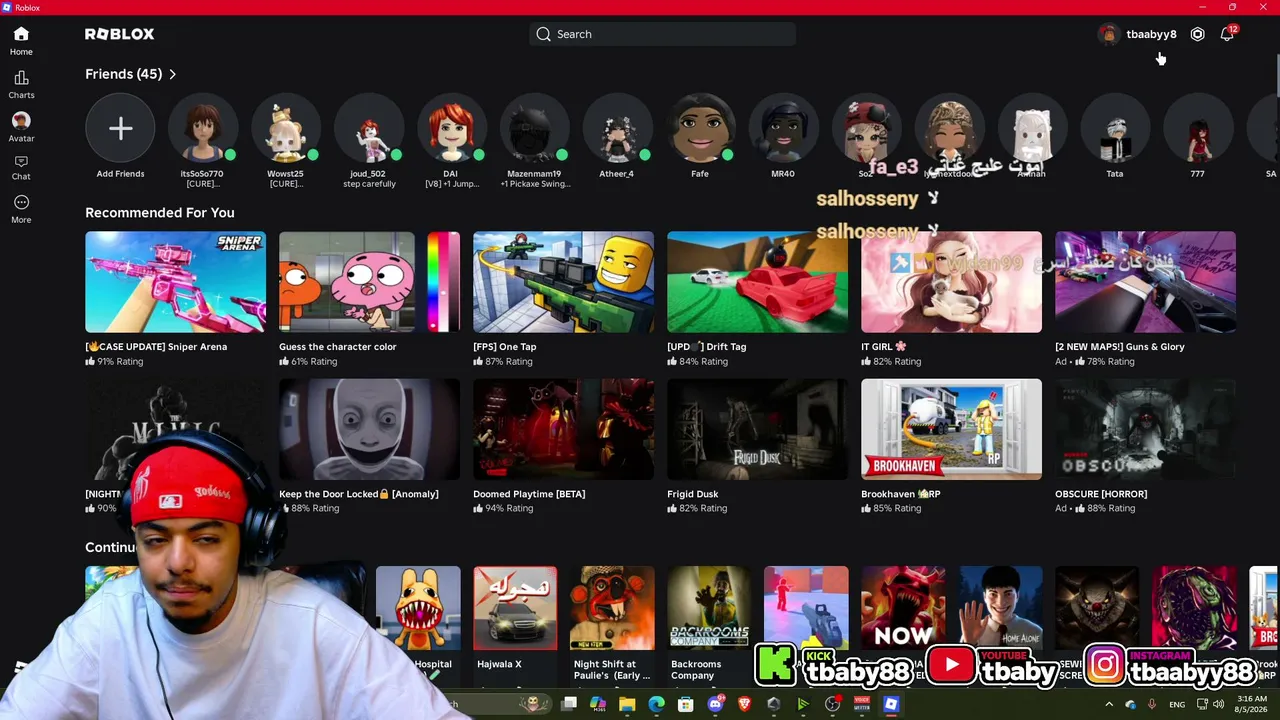This screenshot has width=1280, height=720.
Task: Open friend Fafe's avatar
Action: coord(701,128)
